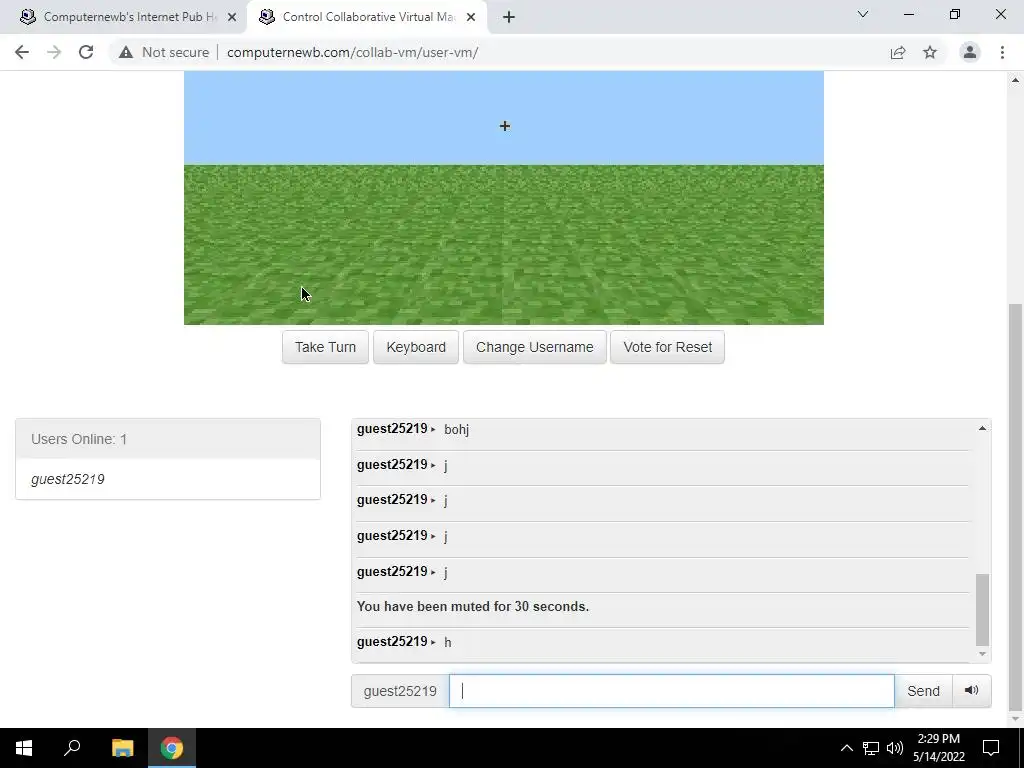The width and height of the screenshot is (1024, 768).
Task: Click the muted for 30 seconds notice
Action: point(473,606)
